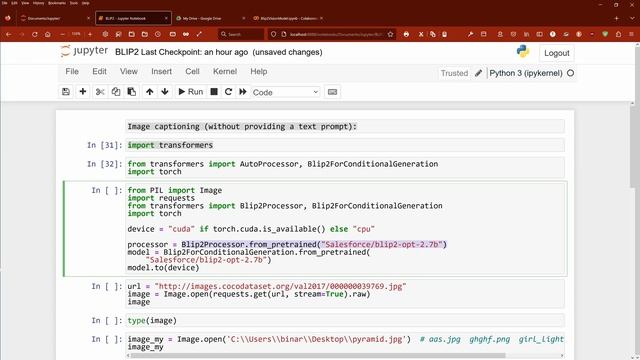
Task: Zoom in with the browser plus icon
Action: pyautogui.click(x=90, y=34)
